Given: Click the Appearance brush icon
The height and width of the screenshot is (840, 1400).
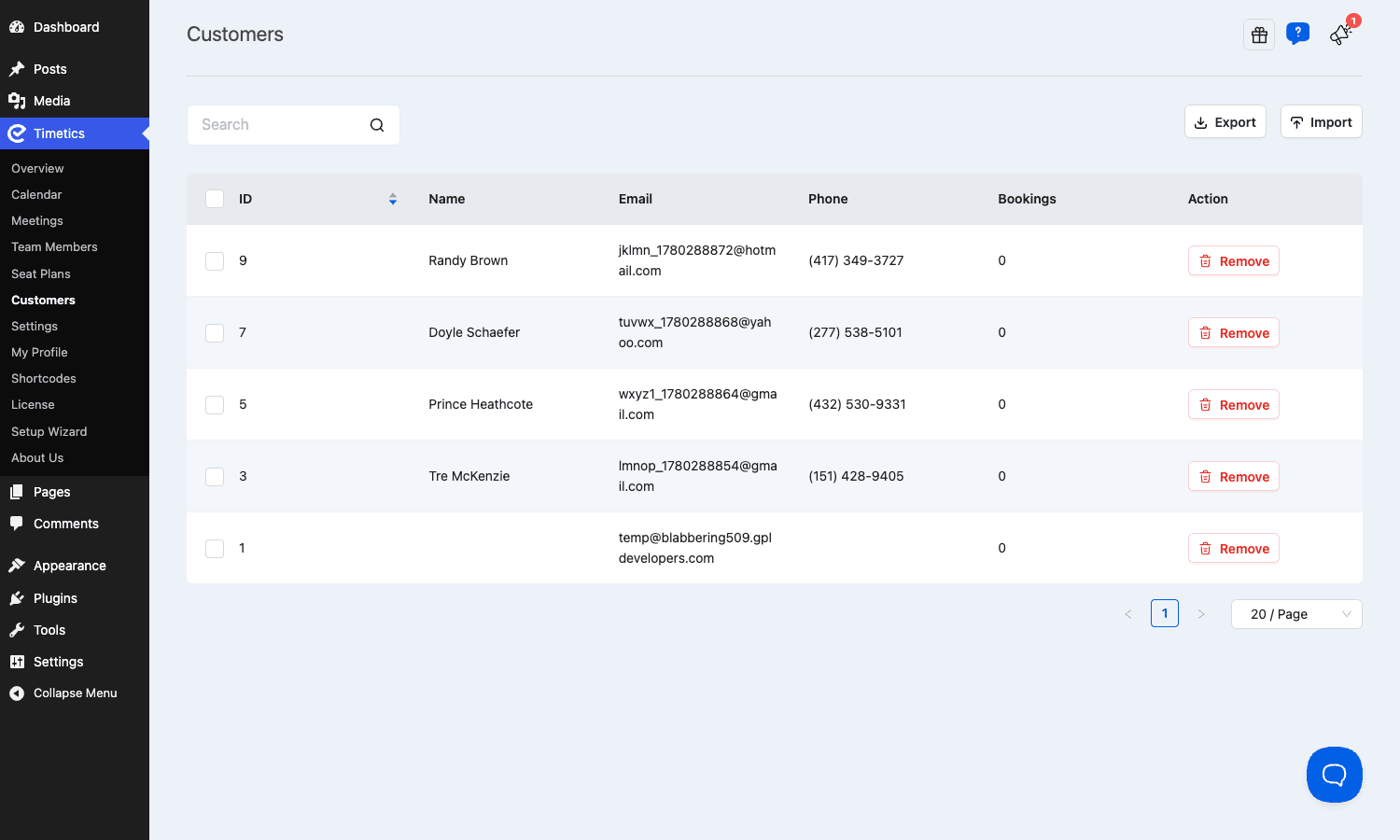Looking at the screenshot, I should pyautogui.click(x=17, y=566).
